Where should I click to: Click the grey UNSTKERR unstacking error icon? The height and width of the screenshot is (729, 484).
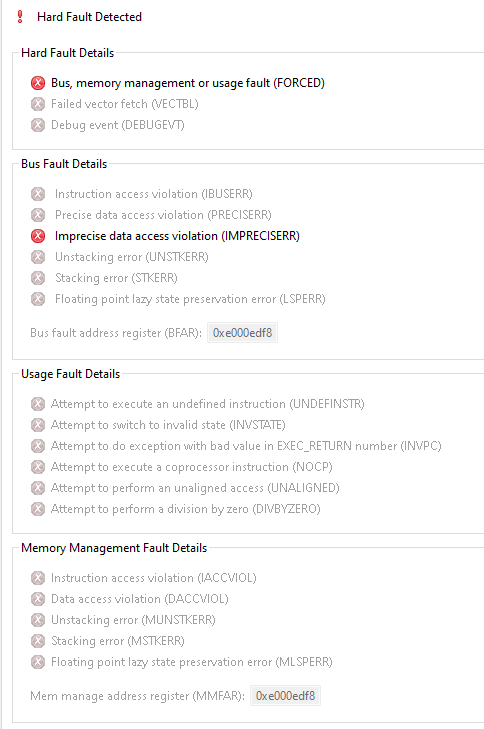pyautogui.click(x=38, y=257)
